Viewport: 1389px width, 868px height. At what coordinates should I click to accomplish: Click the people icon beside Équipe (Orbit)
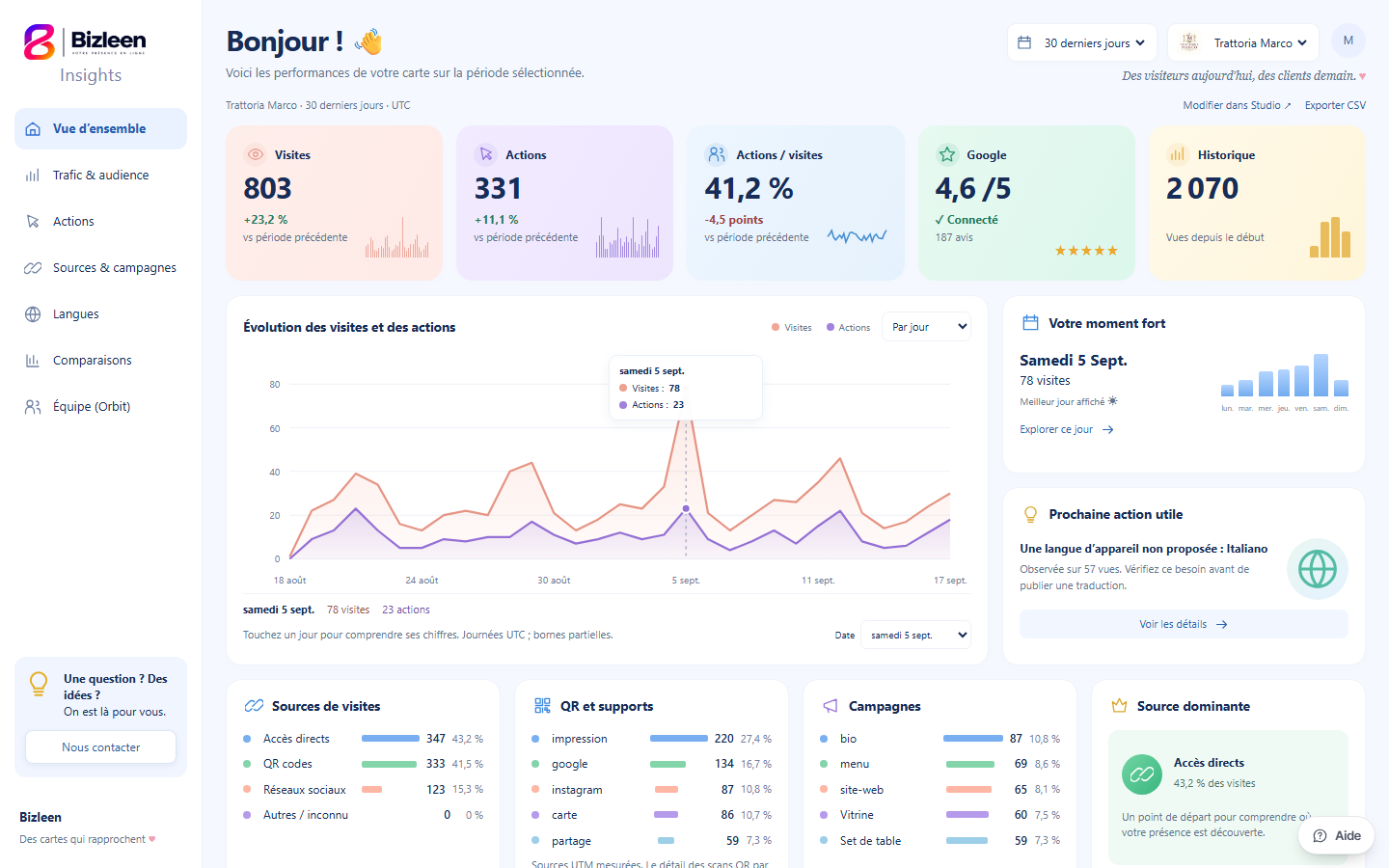point(33,407)
